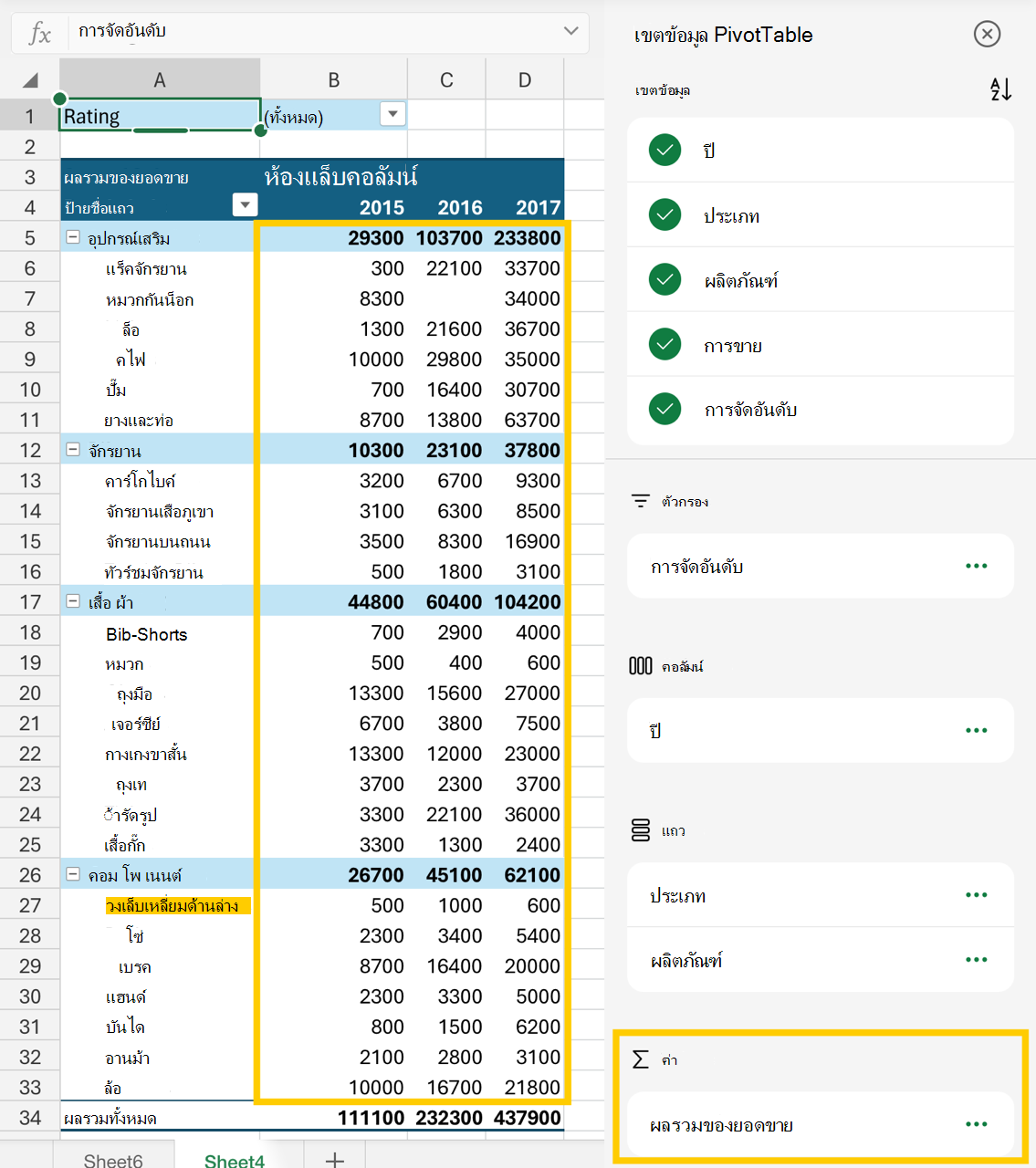Close the PivotTable fields pane

tap(987, 35)
